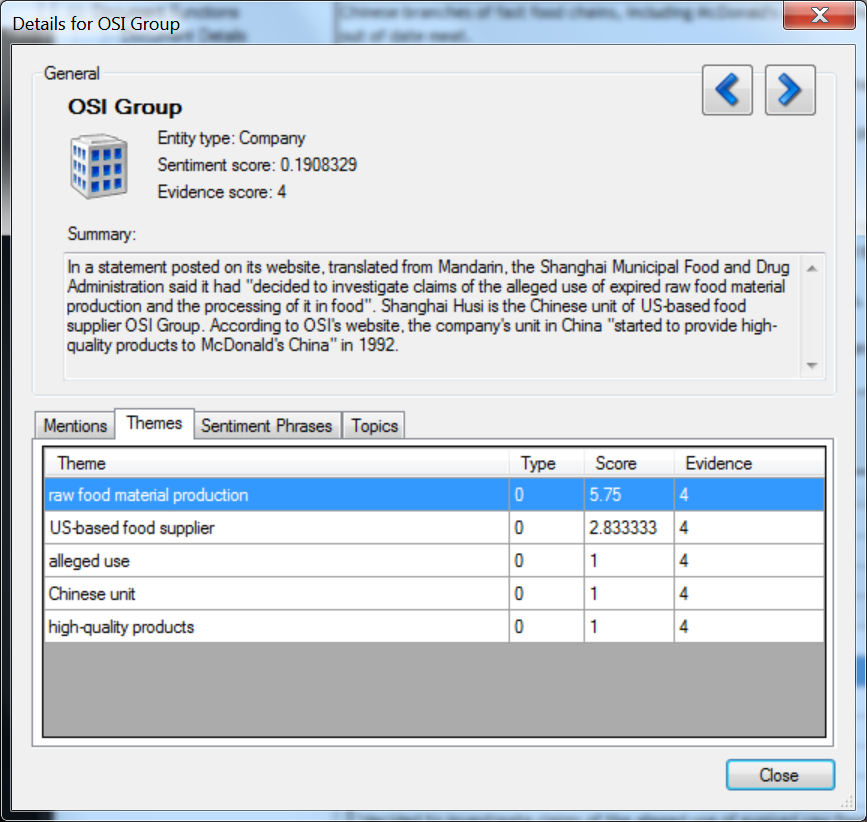867x822 pixels.
Task: Sort by the Evidence column header
Action: pyautogui.click(x=749, y=463)
